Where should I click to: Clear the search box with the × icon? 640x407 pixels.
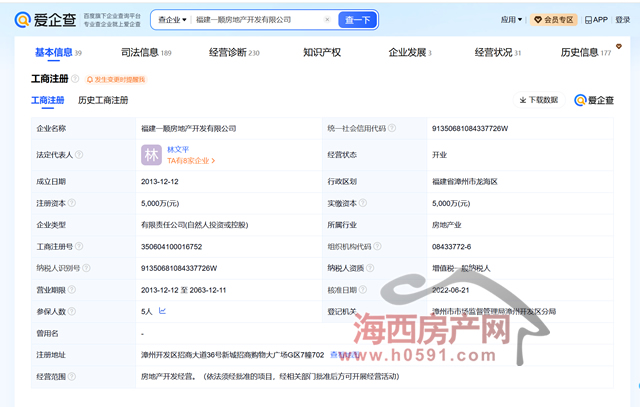tap(327, 20)
